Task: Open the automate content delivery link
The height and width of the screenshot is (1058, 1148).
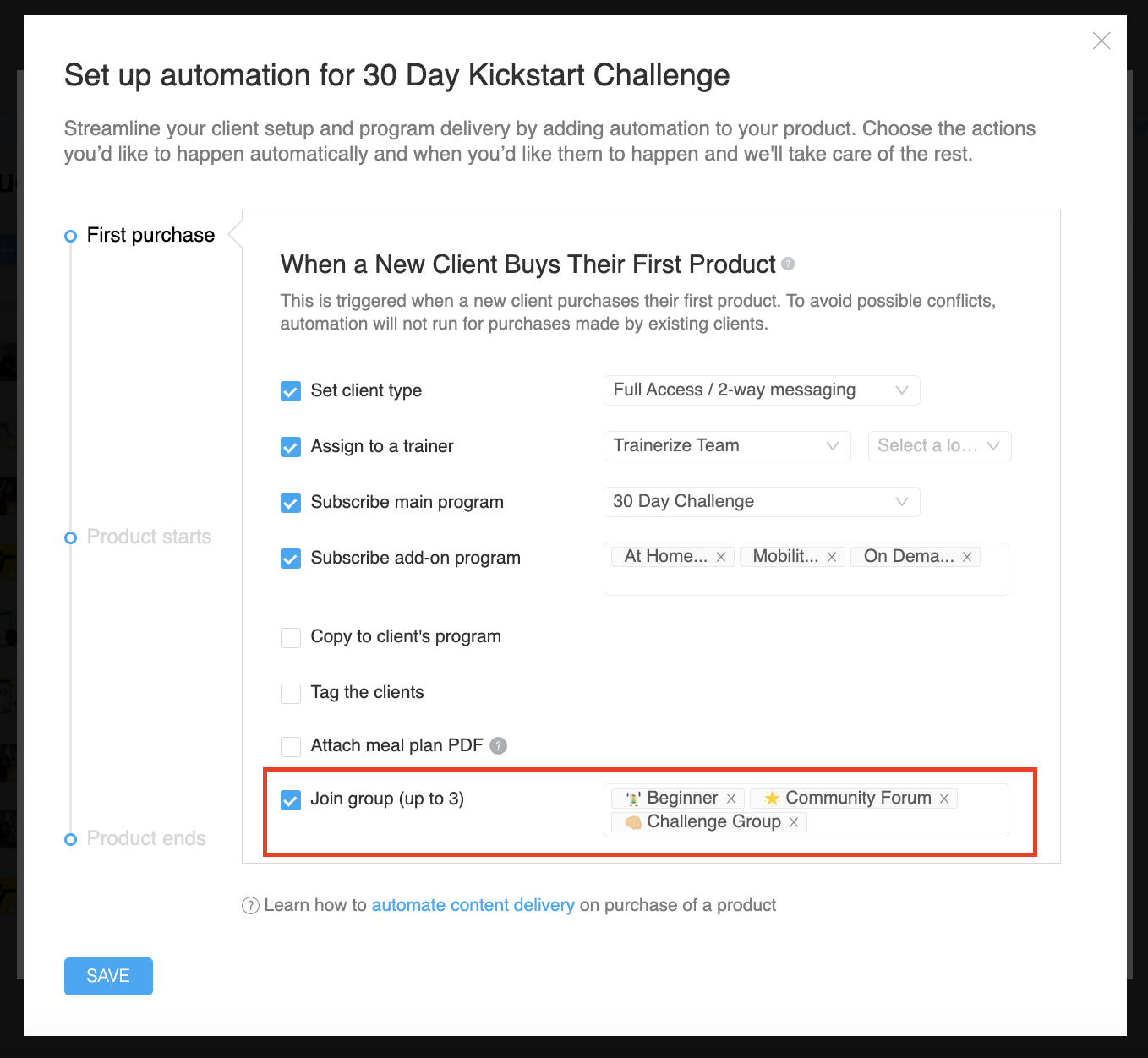Action: (473, 905)
